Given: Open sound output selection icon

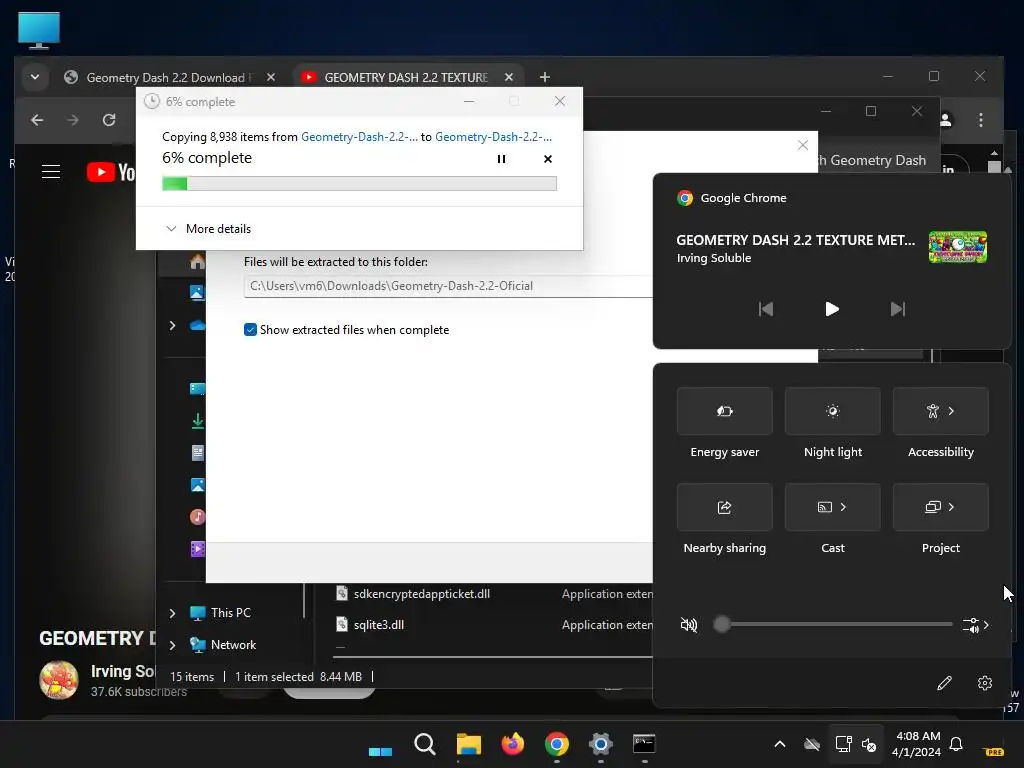Looking at the screenshot, I should tap(976, 625).
